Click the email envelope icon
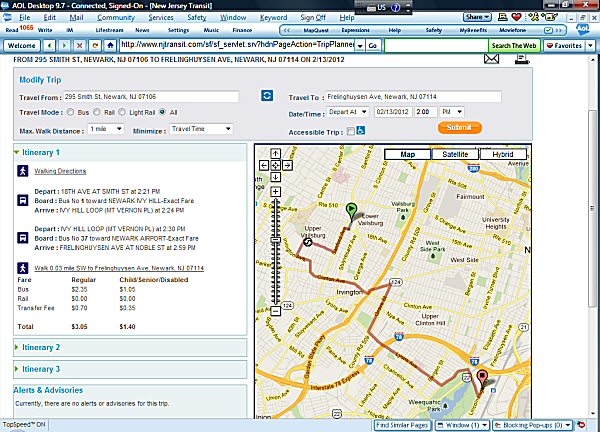The width and height of the screenshot is (600, 432). [x=491, y=59]
